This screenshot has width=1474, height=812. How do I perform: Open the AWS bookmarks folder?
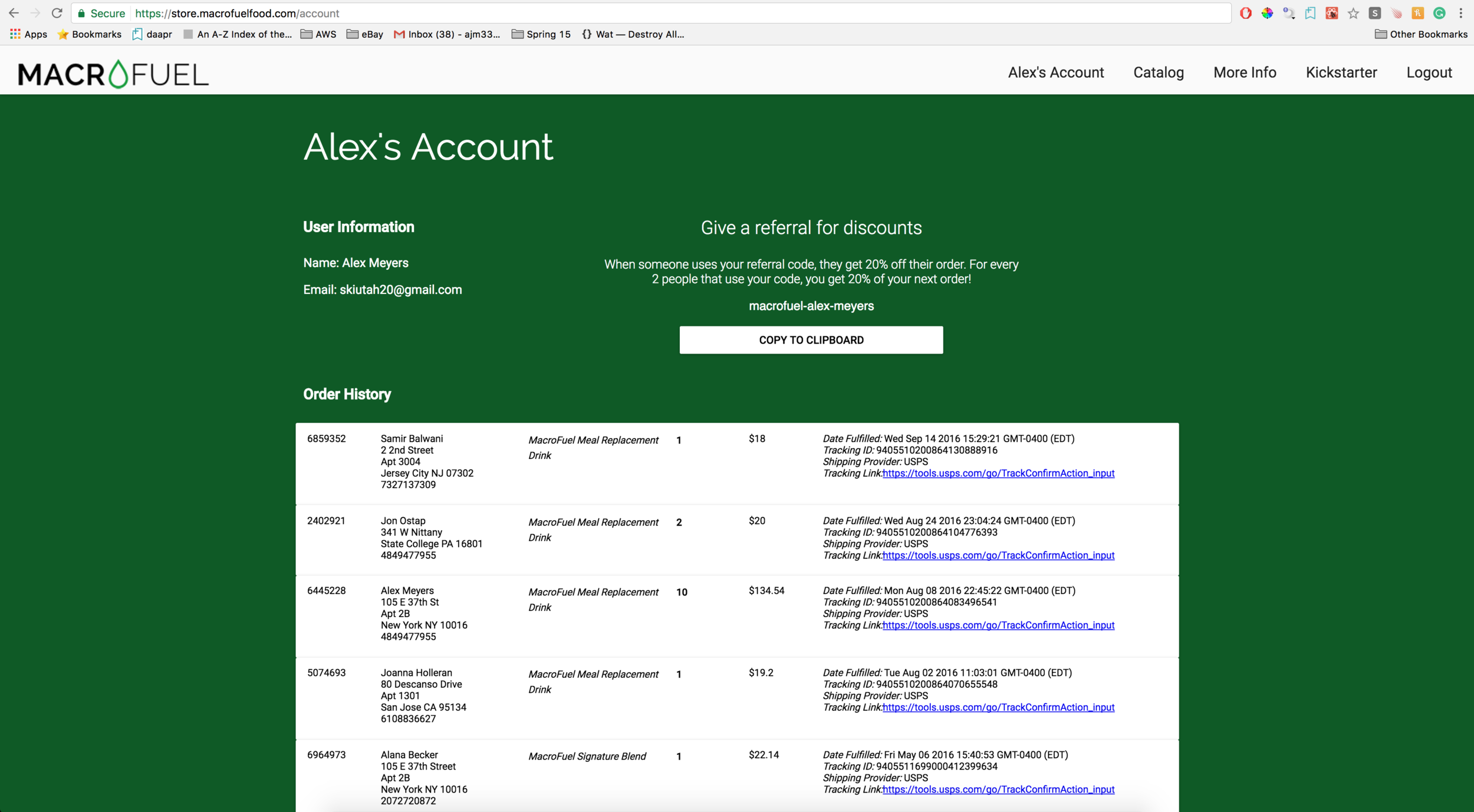[318, 34]
